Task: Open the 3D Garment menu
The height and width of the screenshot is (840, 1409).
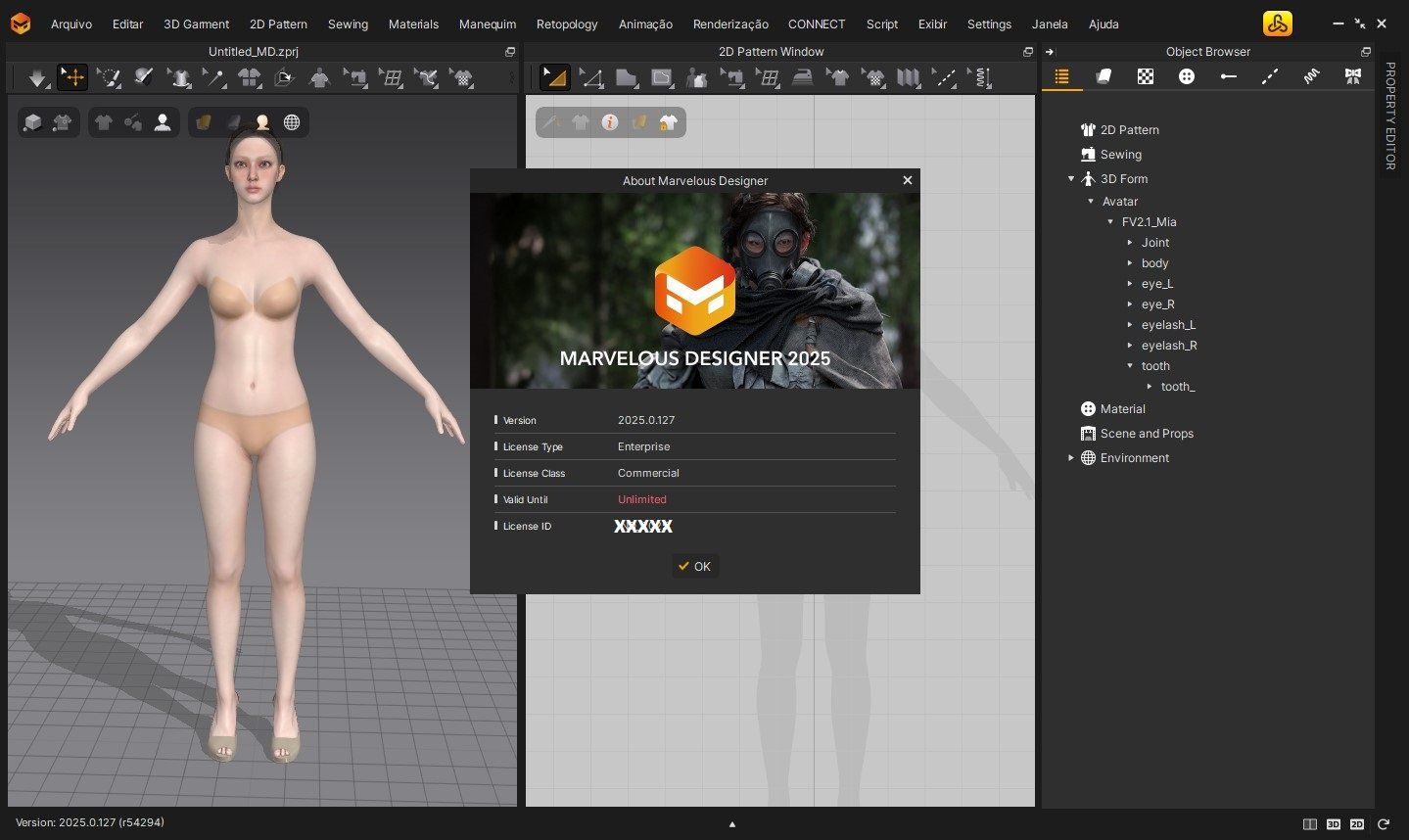Action: pyautogui.click(x=196, y=24)
